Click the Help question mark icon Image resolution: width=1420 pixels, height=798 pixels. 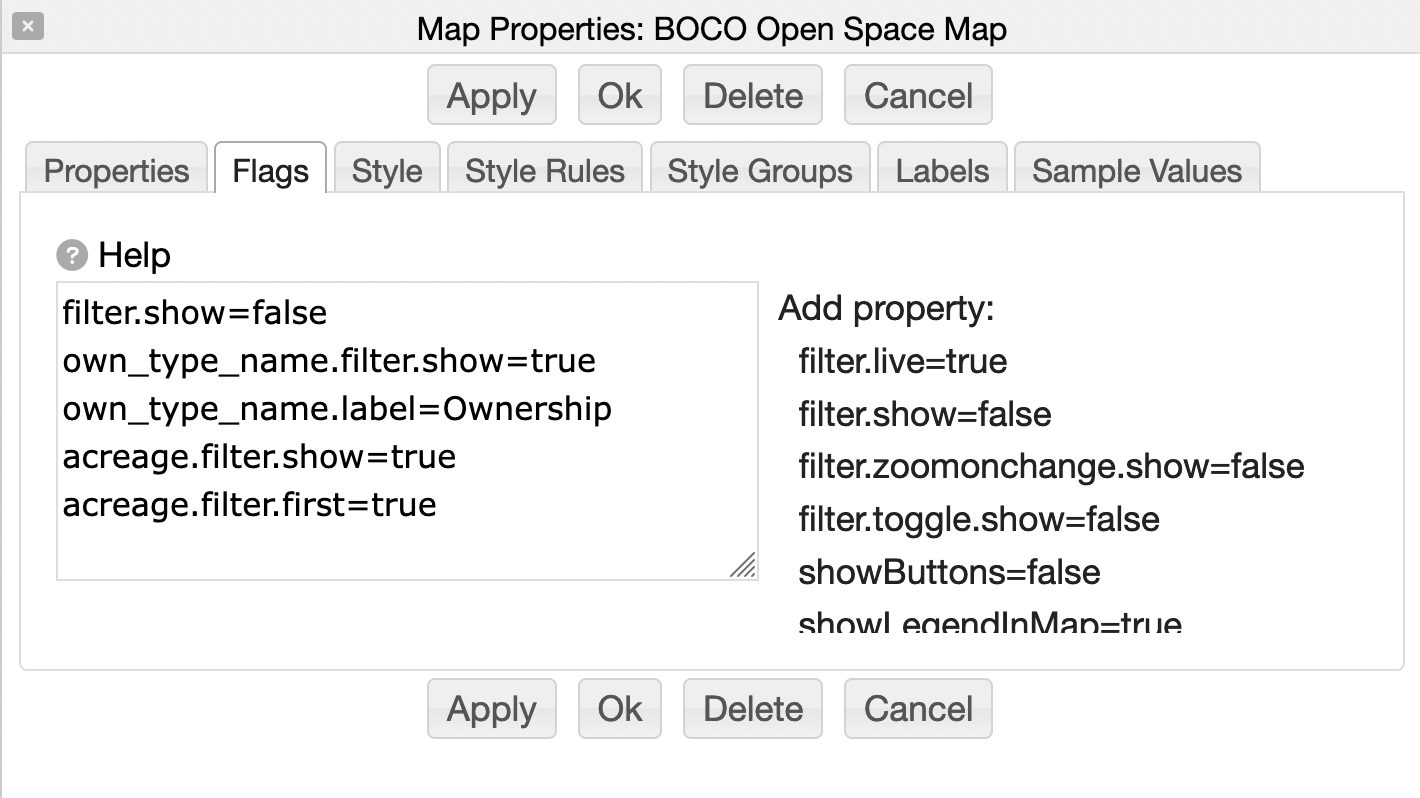click(x=72, y=256)
